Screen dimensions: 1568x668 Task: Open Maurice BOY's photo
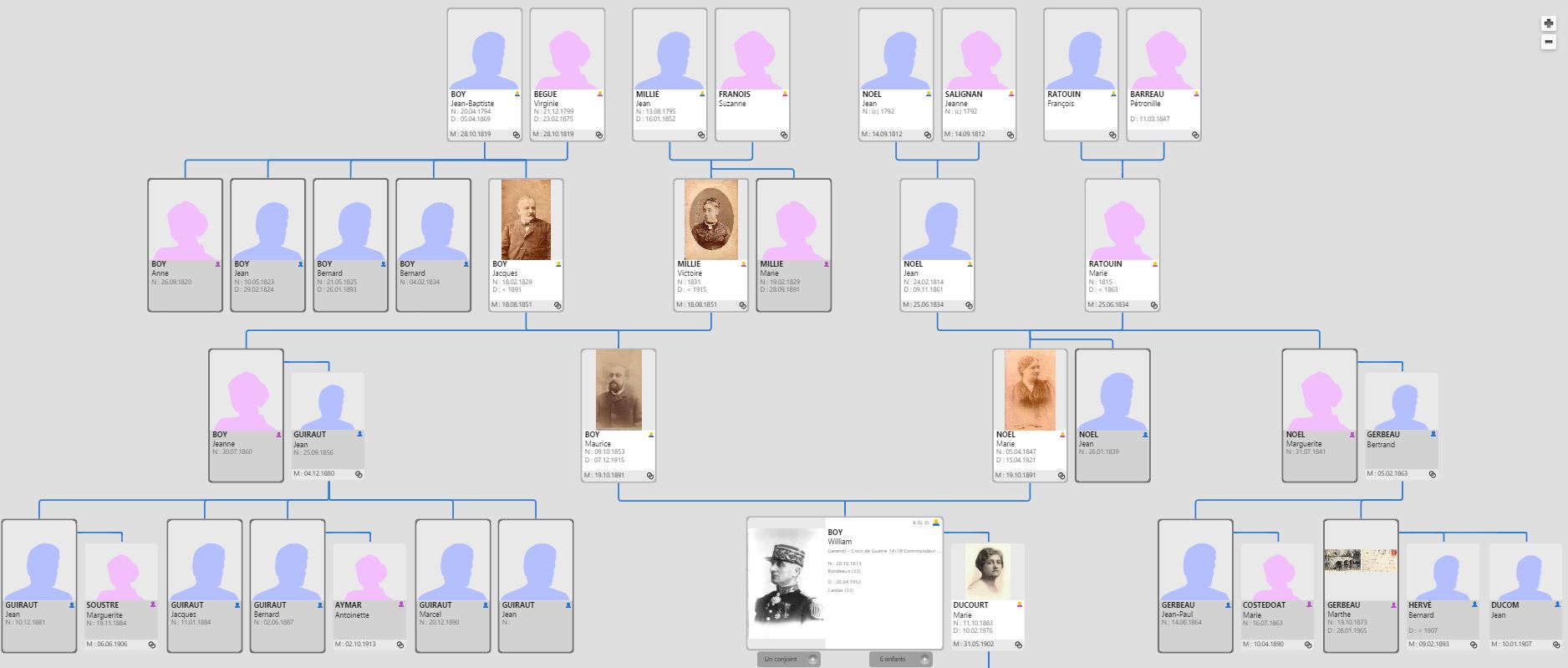pos(619,390)
